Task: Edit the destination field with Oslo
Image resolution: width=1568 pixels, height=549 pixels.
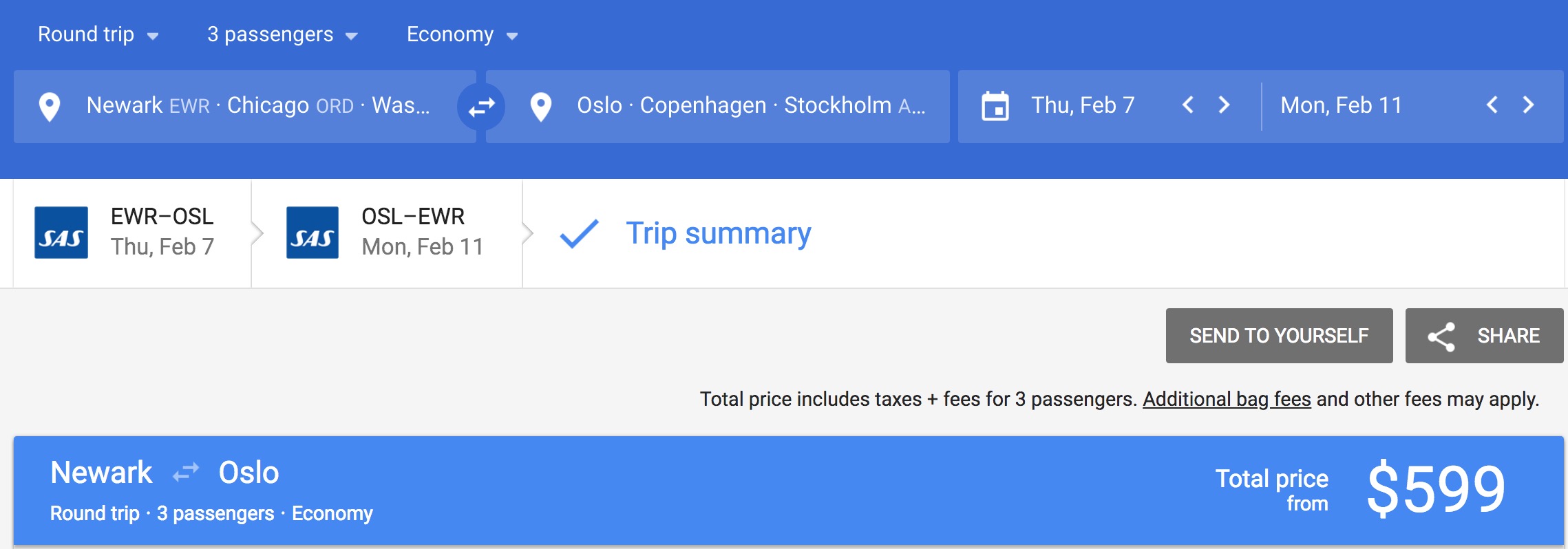Action: (750, 106)
